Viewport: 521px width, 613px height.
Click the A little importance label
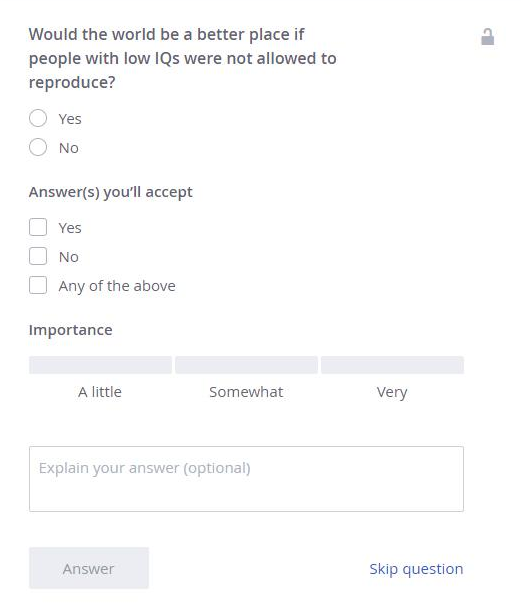(100, 392)
